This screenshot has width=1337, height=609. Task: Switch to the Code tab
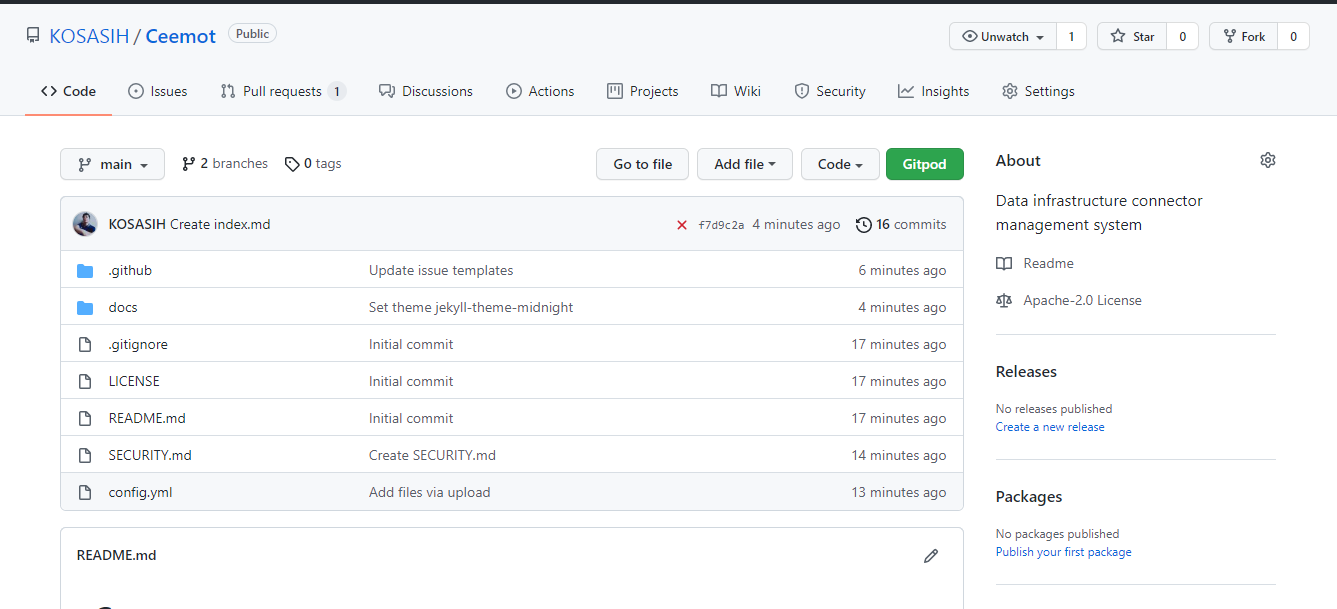click(68, 91)
